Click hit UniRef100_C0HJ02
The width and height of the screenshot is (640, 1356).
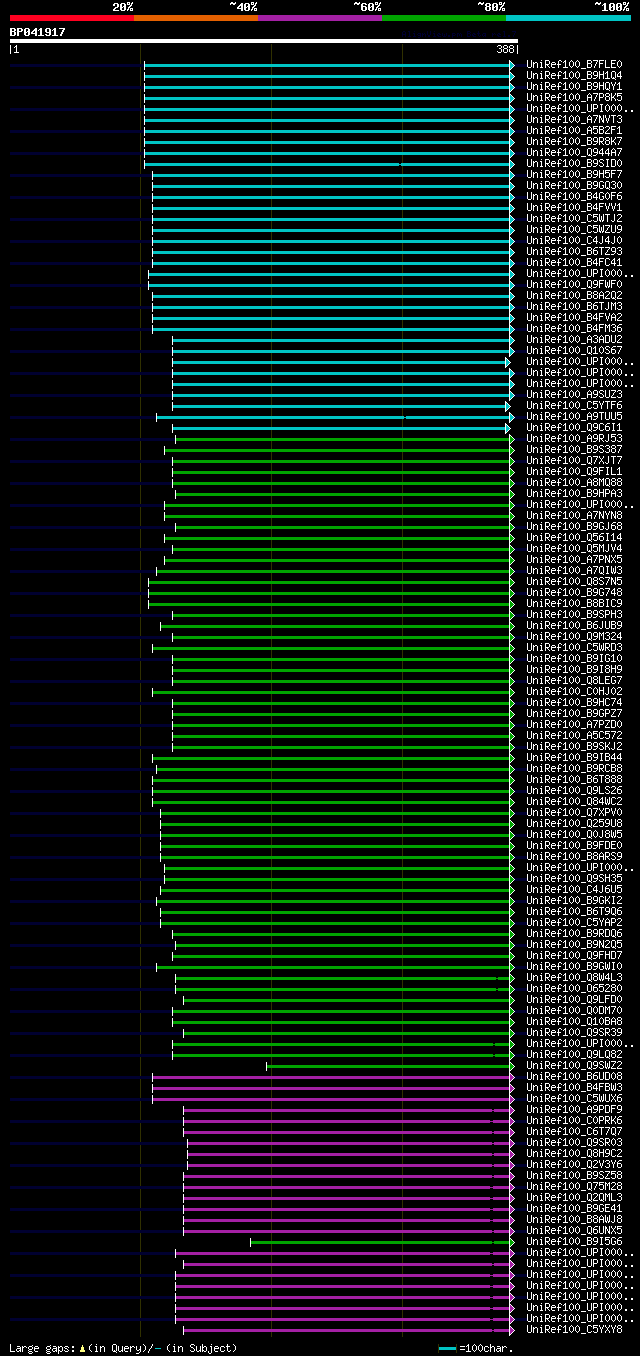(x=574, y=692)
